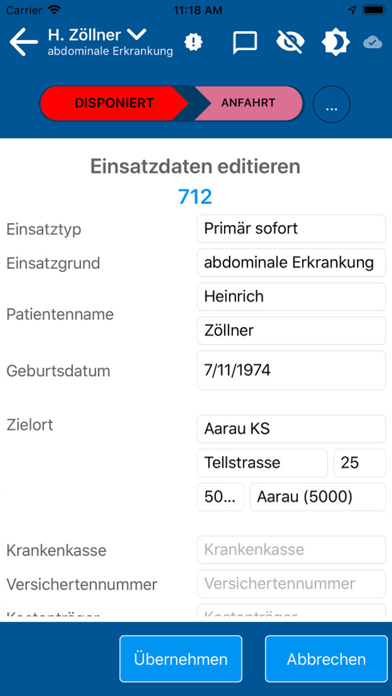Viewport: 392px width, 696px height.
Task: Open the three-dots more status button
Action: coord(331,105)
